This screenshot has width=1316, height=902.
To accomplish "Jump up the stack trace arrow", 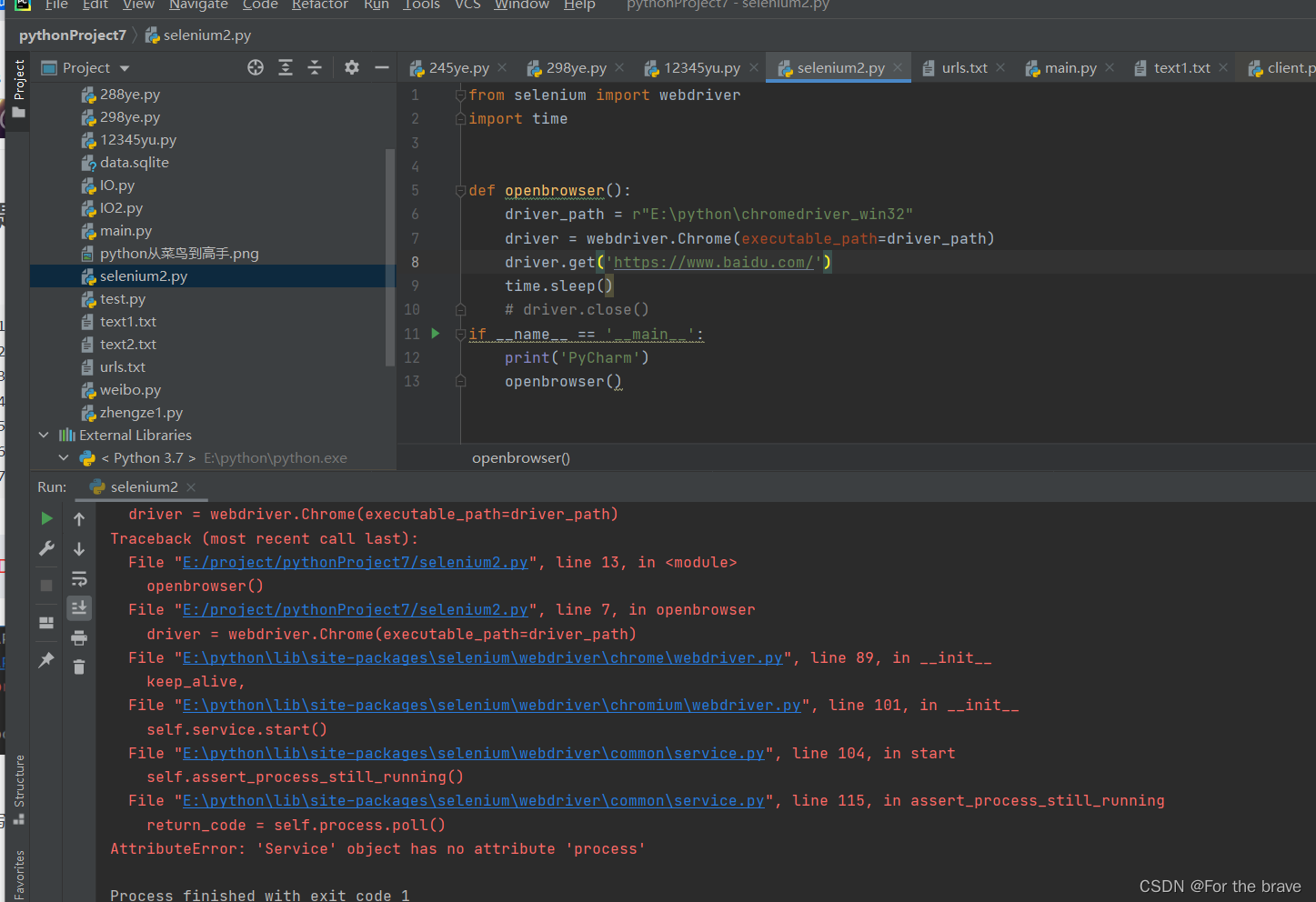I will click(79, 519).
